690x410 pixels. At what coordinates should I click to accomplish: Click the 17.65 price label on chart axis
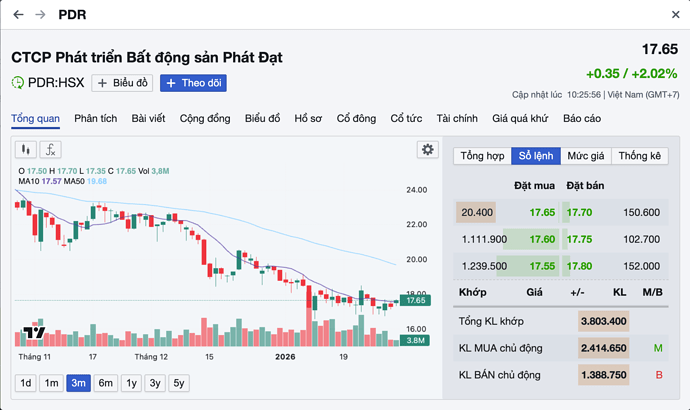pos(414,300)
